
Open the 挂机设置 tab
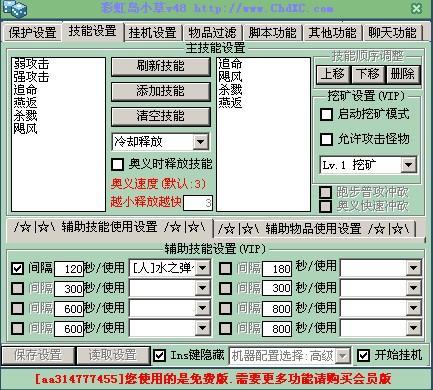153,33
